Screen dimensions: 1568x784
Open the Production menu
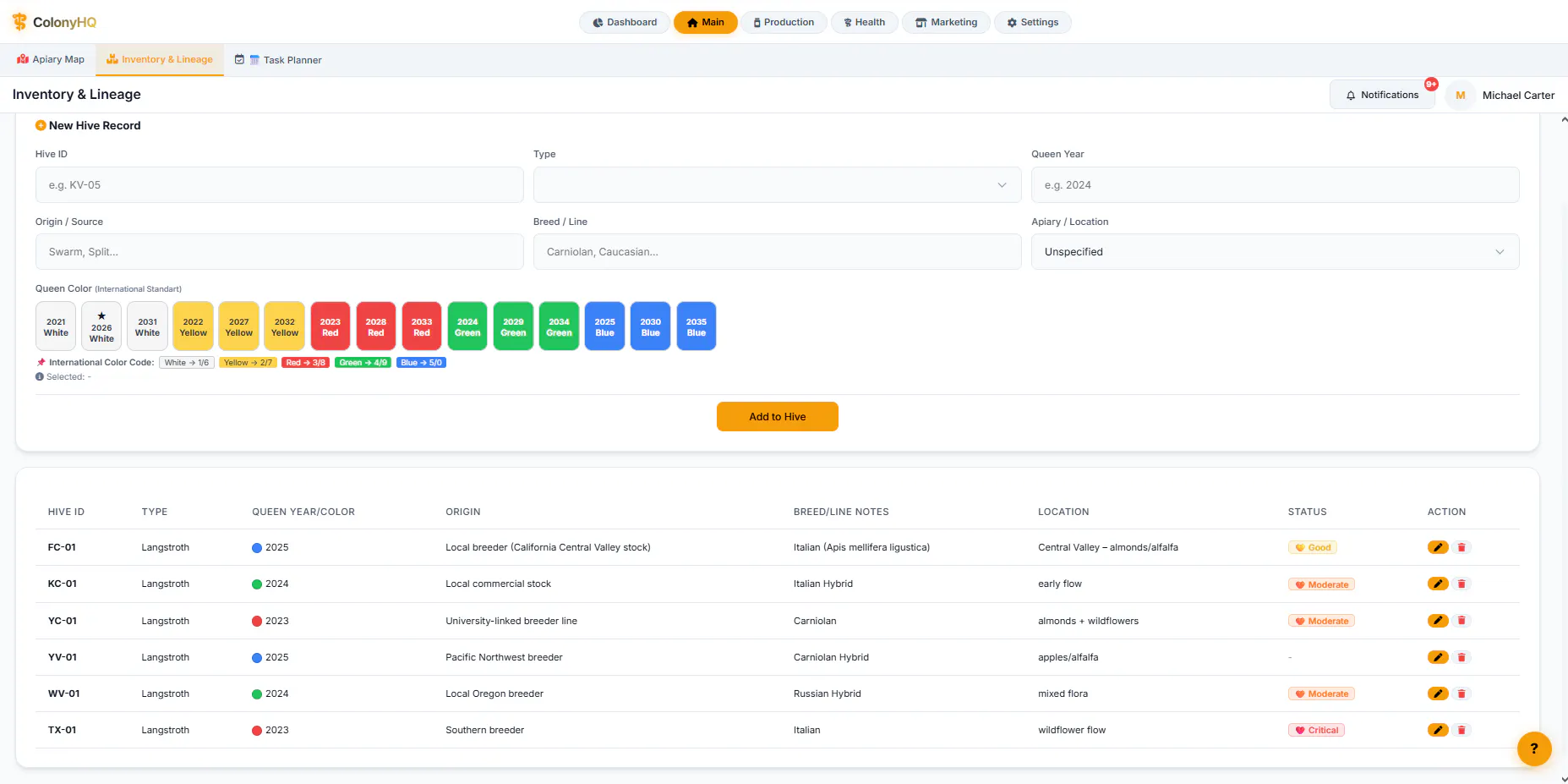(784, 23)
